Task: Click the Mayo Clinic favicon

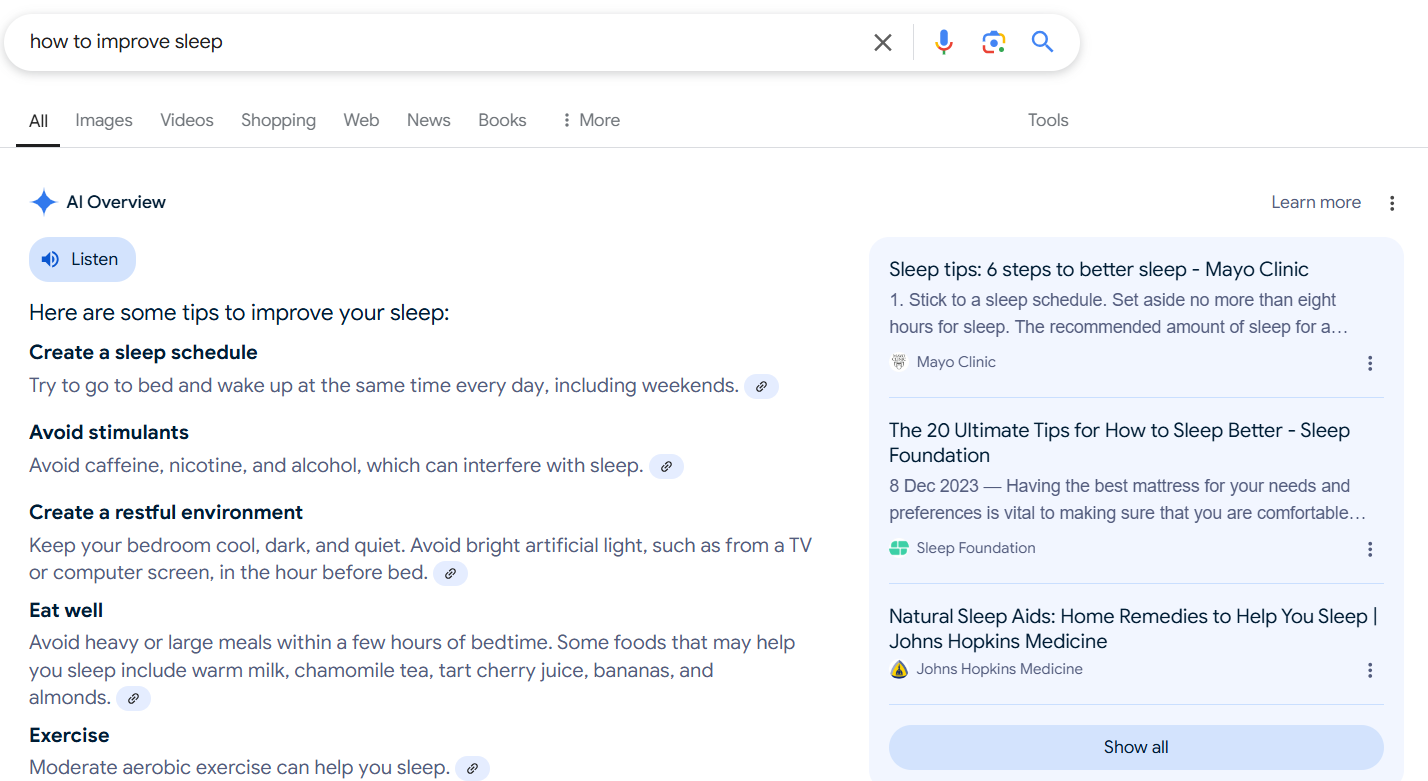Action: (x=899, y=361)
